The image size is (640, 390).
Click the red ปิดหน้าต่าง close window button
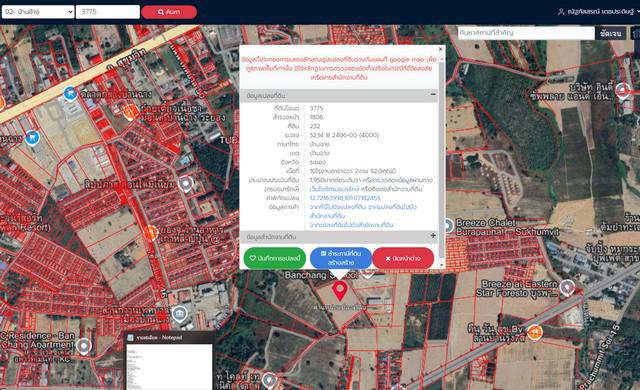coord(403,258)
